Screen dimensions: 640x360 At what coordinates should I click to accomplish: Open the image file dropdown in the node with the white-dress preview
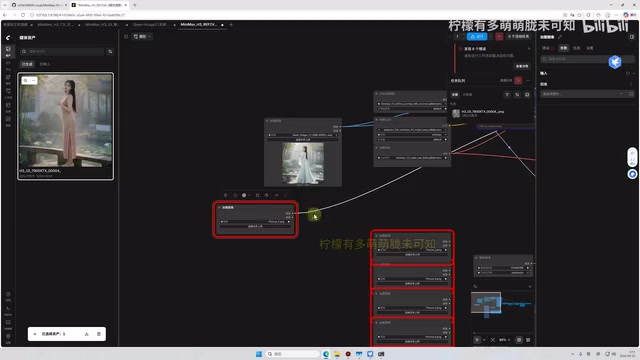pos(303,135)
